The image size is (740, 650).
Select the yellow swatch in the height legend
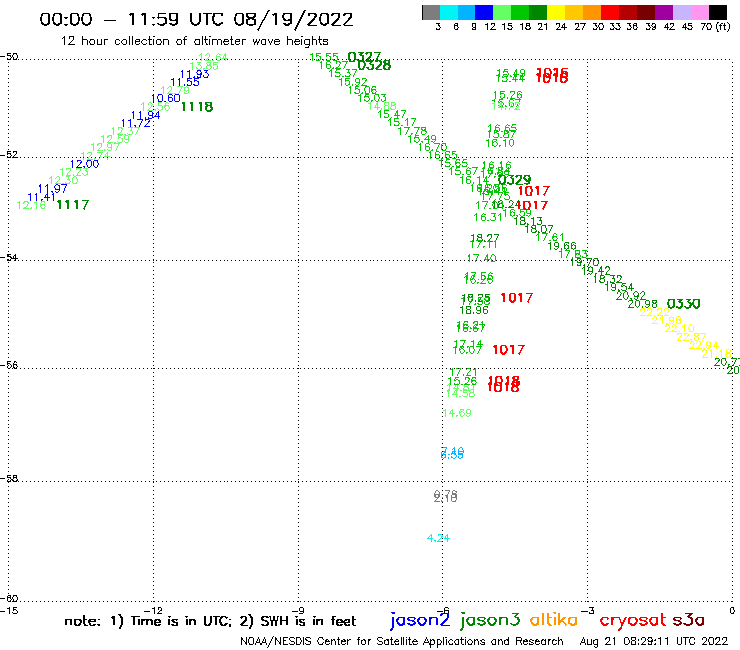(556, 12)
